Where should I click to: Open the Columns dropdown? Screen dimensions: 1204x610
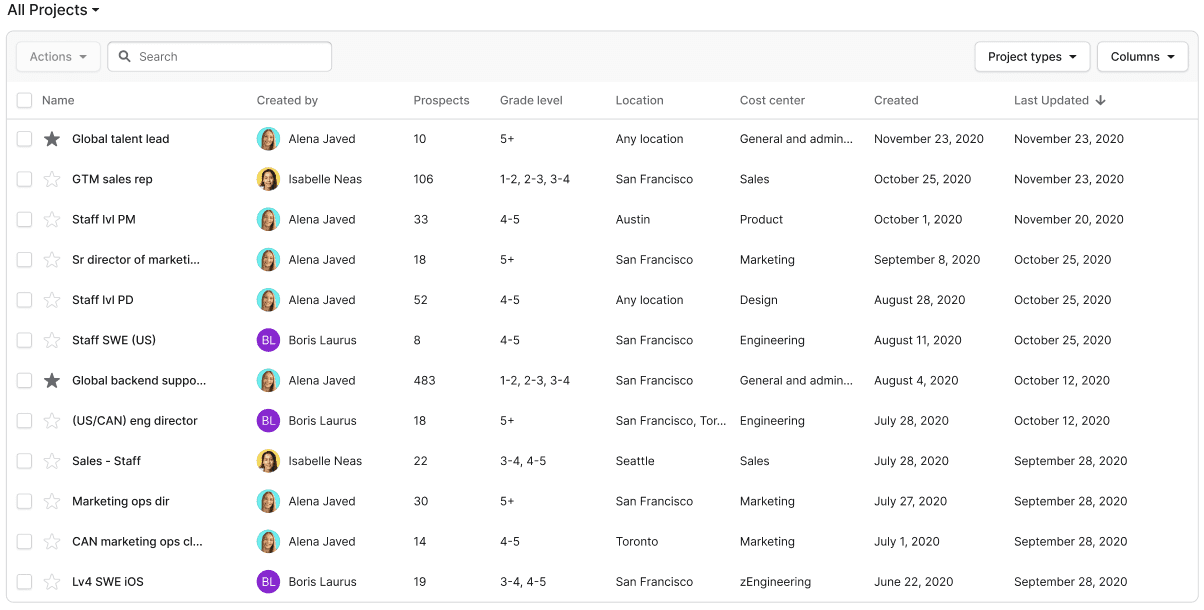[1142, 57]
